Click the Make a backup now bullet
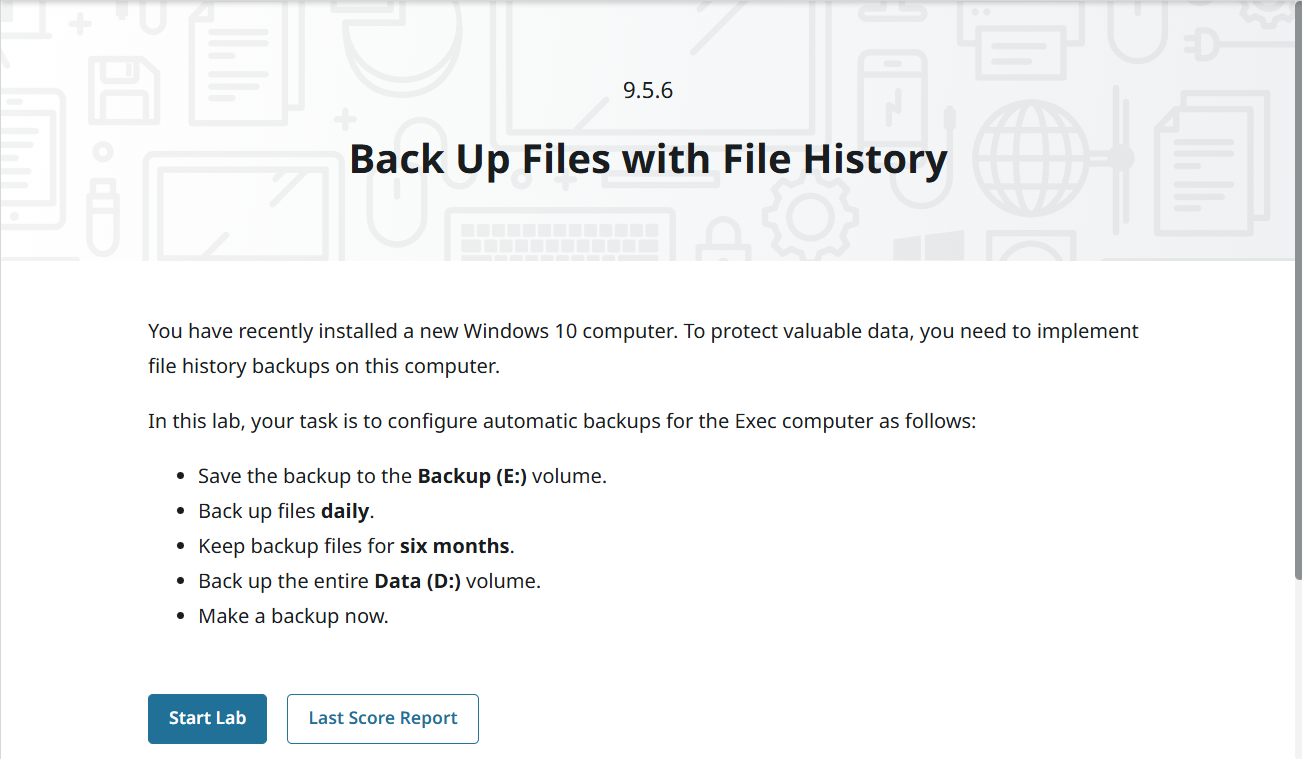Image resolution: width=1302 pixels, height=759 pixels. 293,616
